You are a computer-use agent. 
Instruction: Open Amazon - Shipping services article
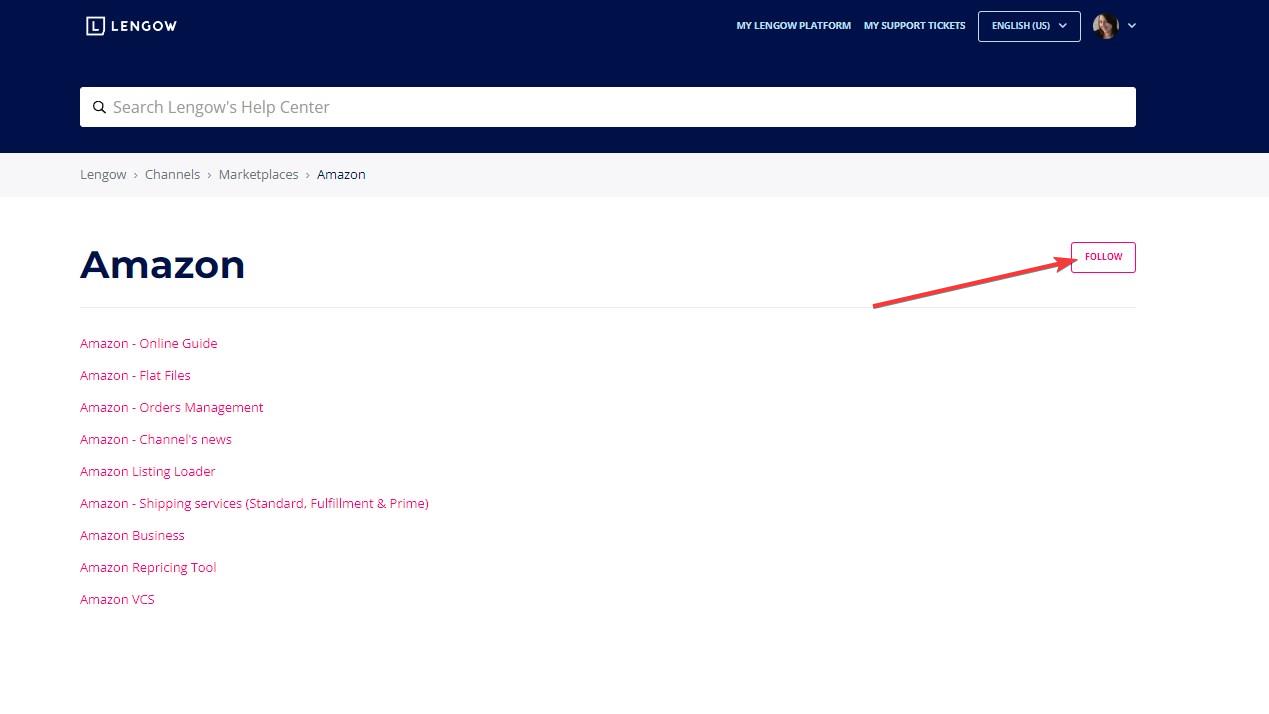(254, 503)
